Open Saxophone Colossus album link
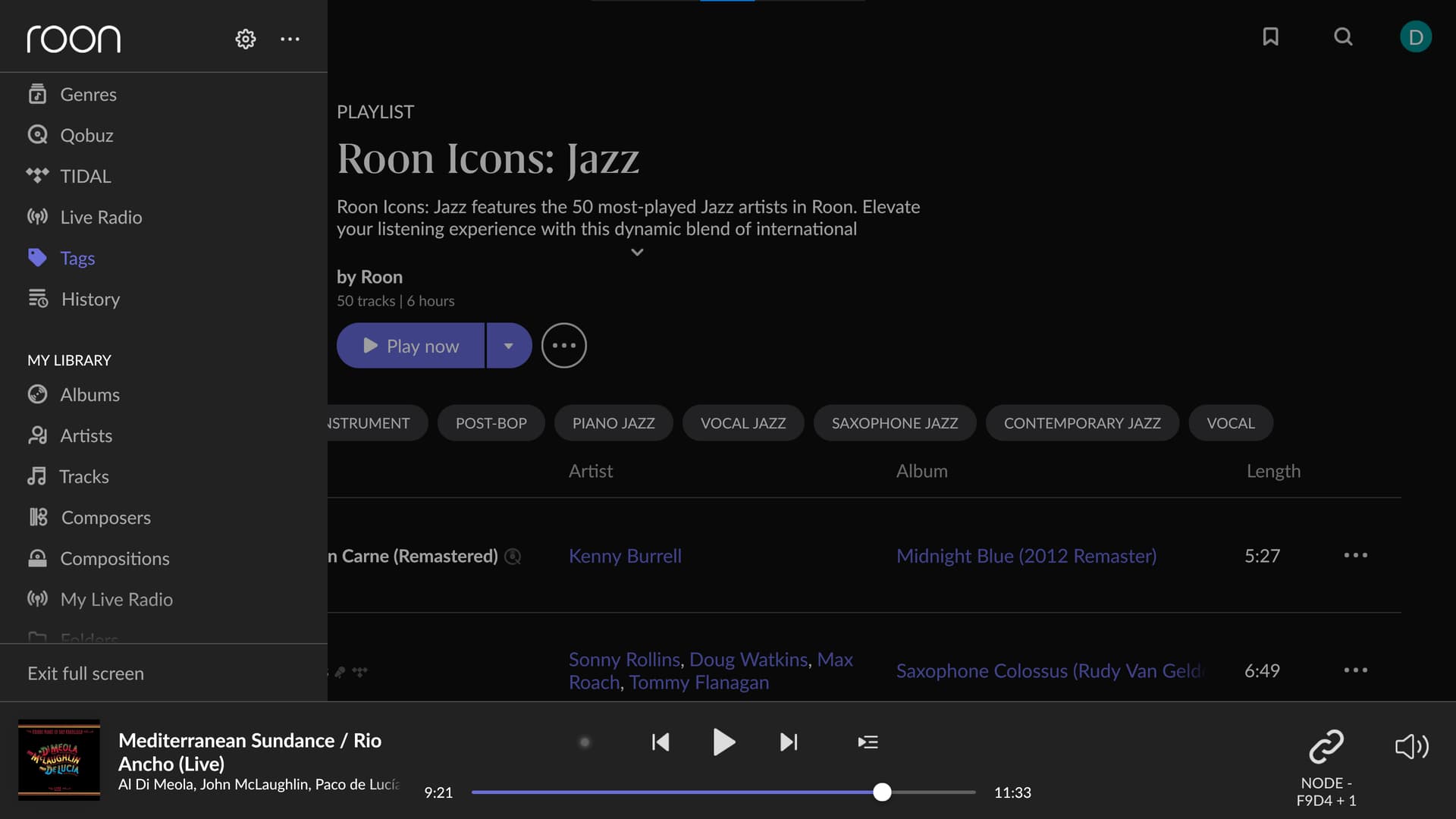The height and width of the screenshot is (819, 1456). click(1050, 671)
